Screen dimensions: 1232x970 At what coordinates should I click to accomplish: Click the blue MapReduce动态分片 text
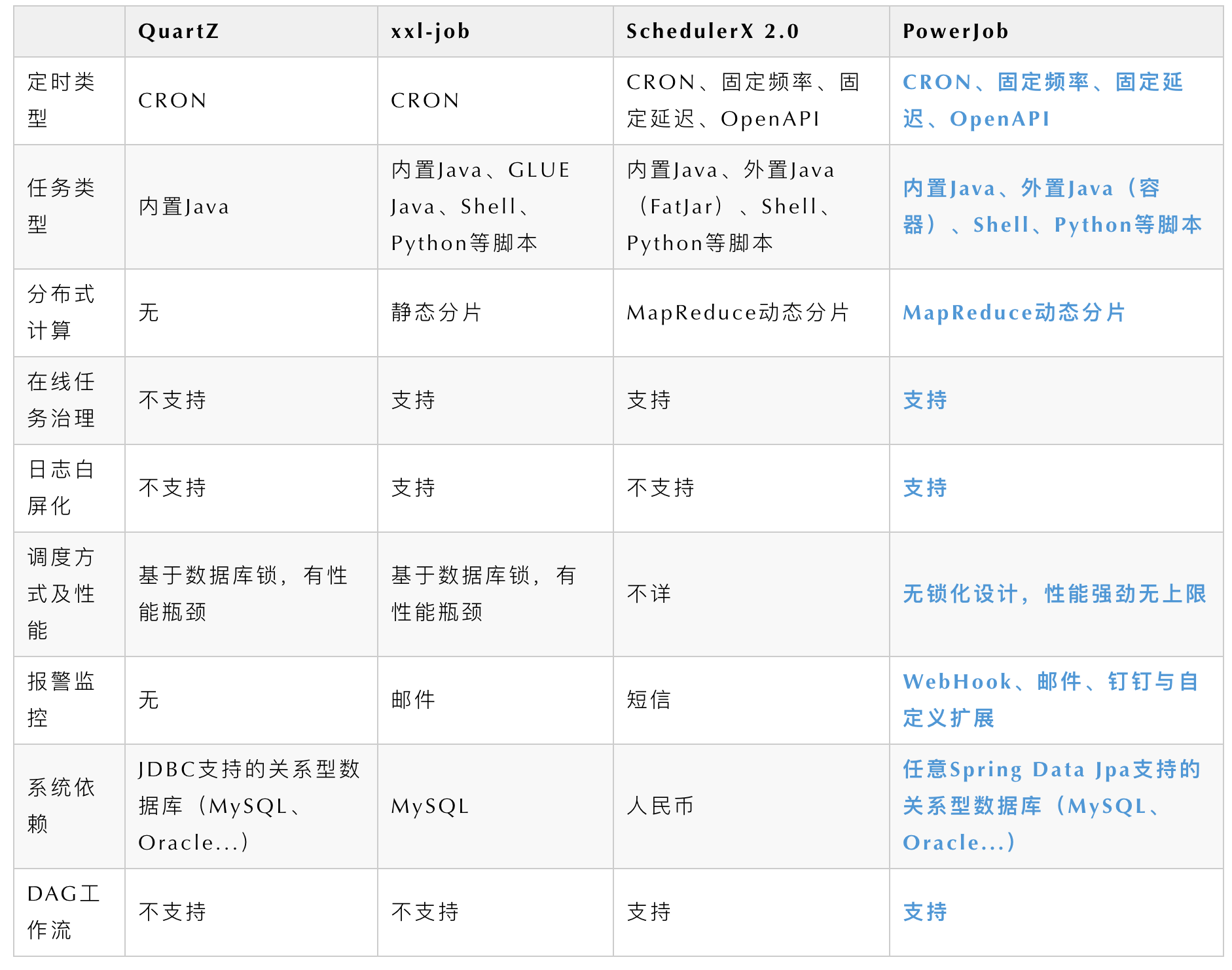[x=1013, y=312]
